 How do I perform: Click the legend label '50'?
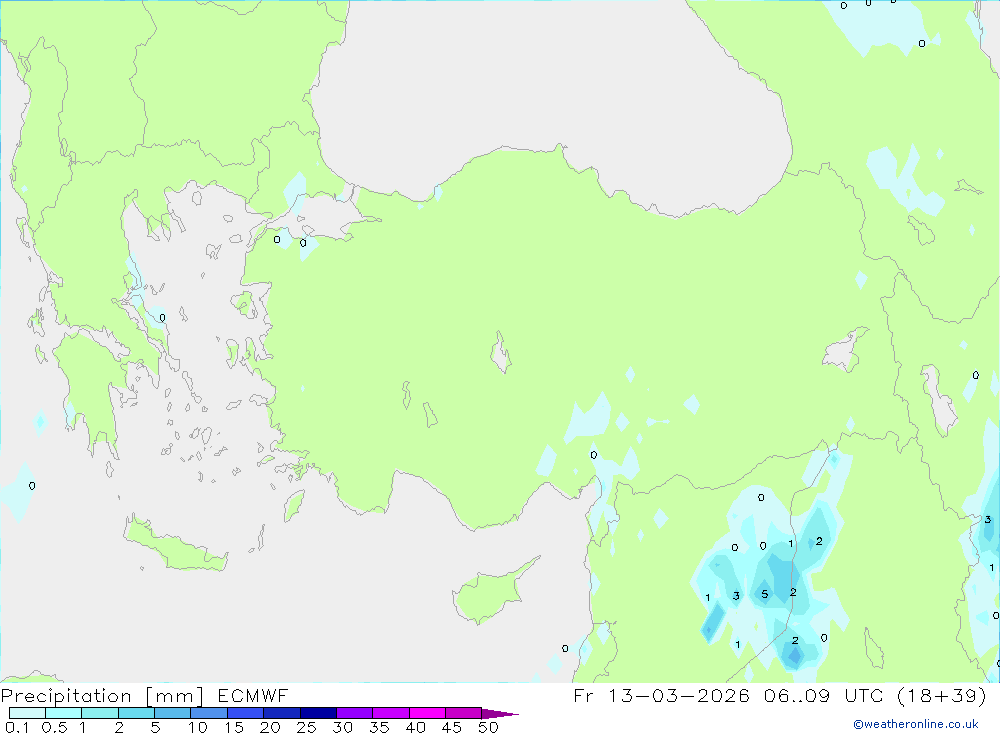[489, 727]
